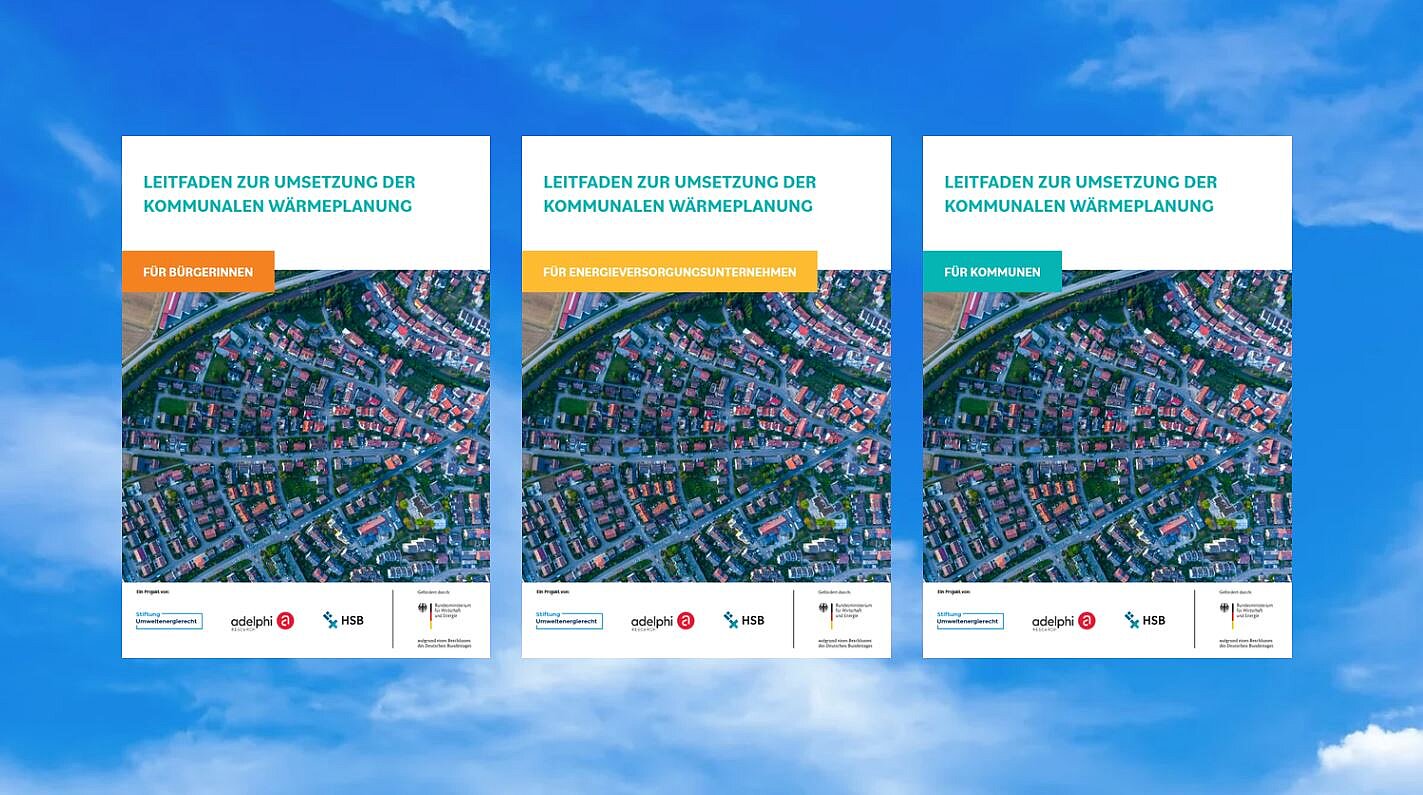Click the adelphi logo on the Kommunen cover
The height and width of the screenshot is (795, 1423).
(x=1063, y=621)
